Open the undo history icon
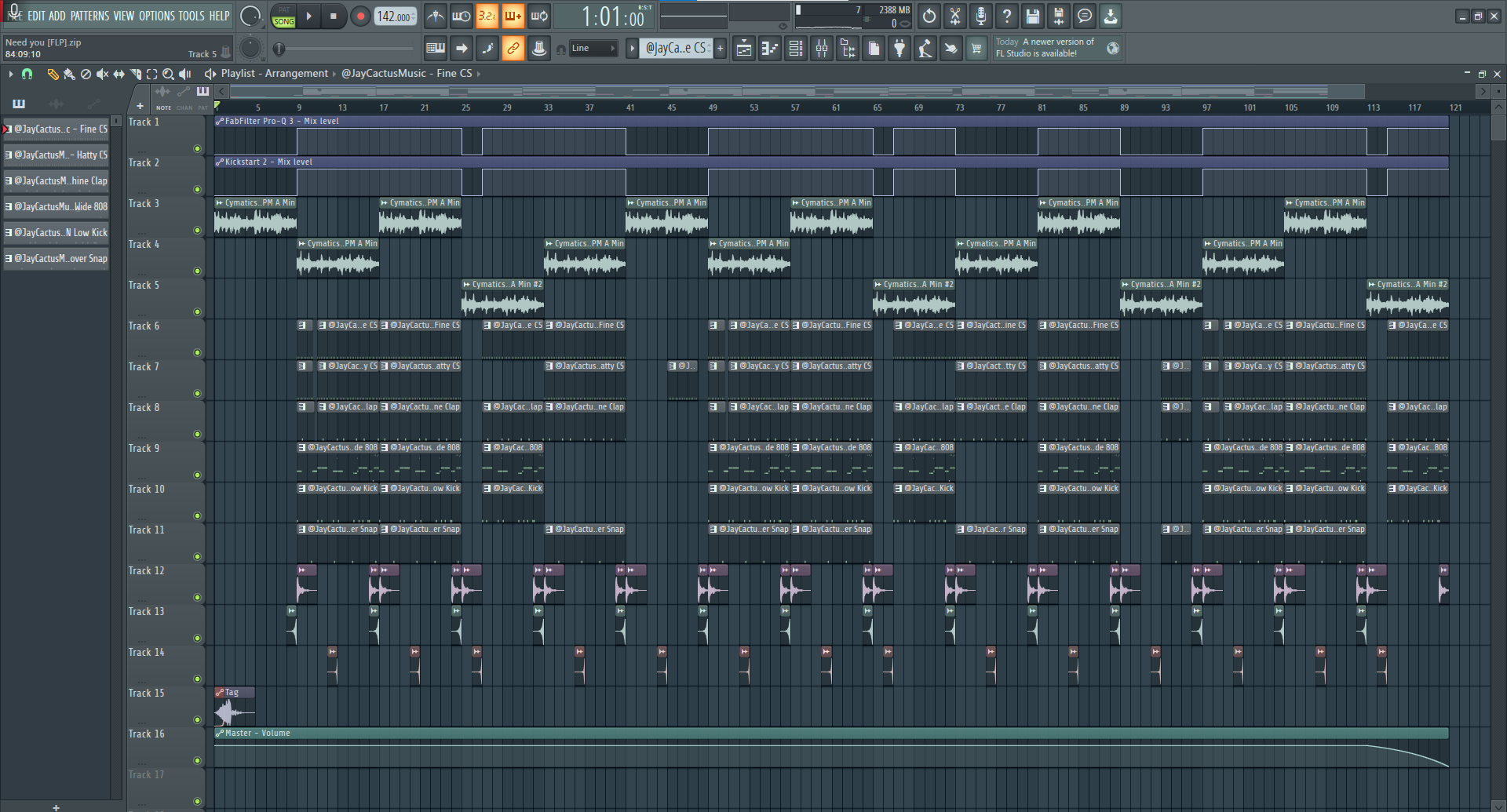Viewport: 1507px width, 812px height. pos(929,16)
